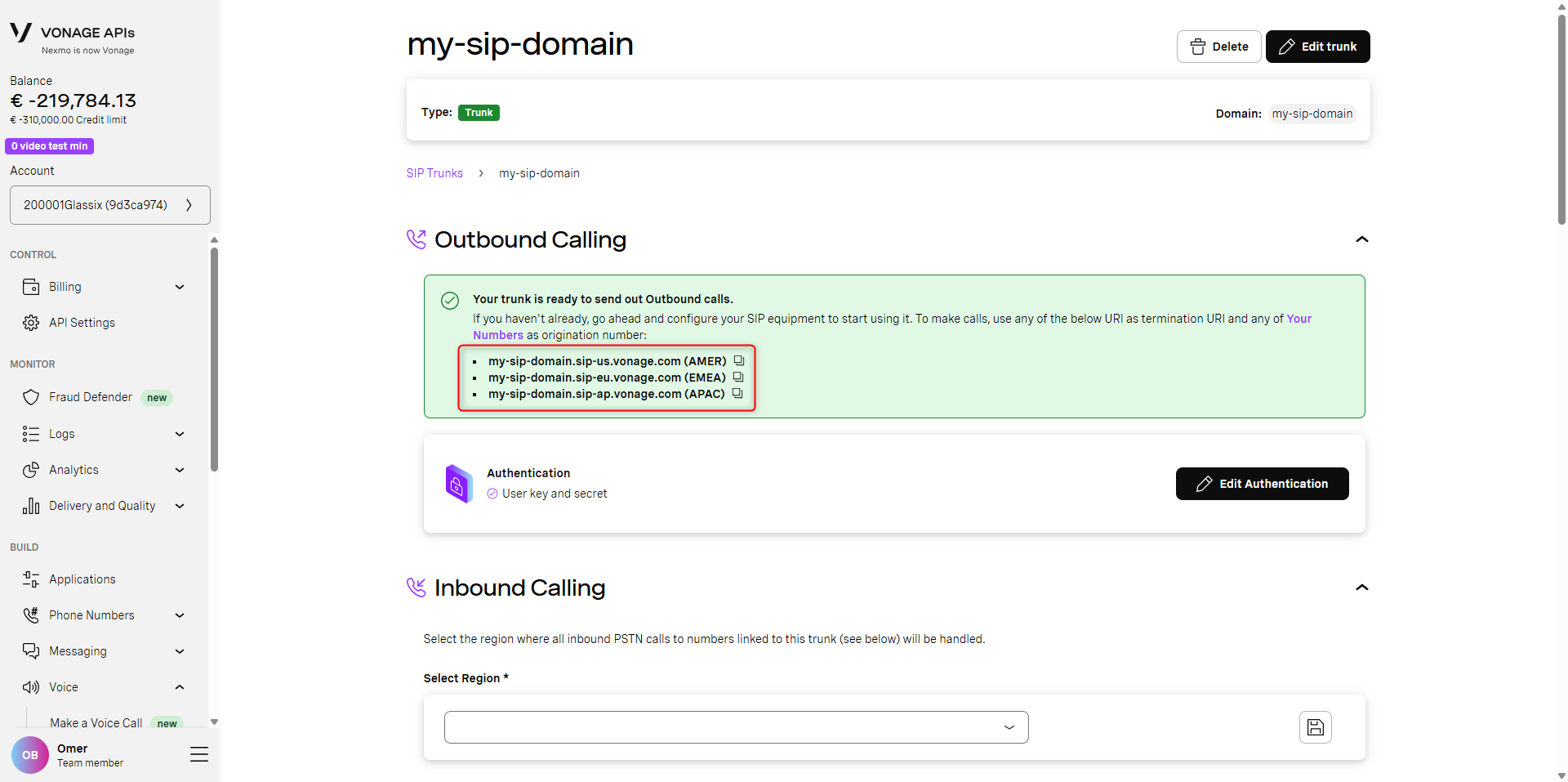
Task: Expand the Phone Numbers chevron
Action: point(180,615)
